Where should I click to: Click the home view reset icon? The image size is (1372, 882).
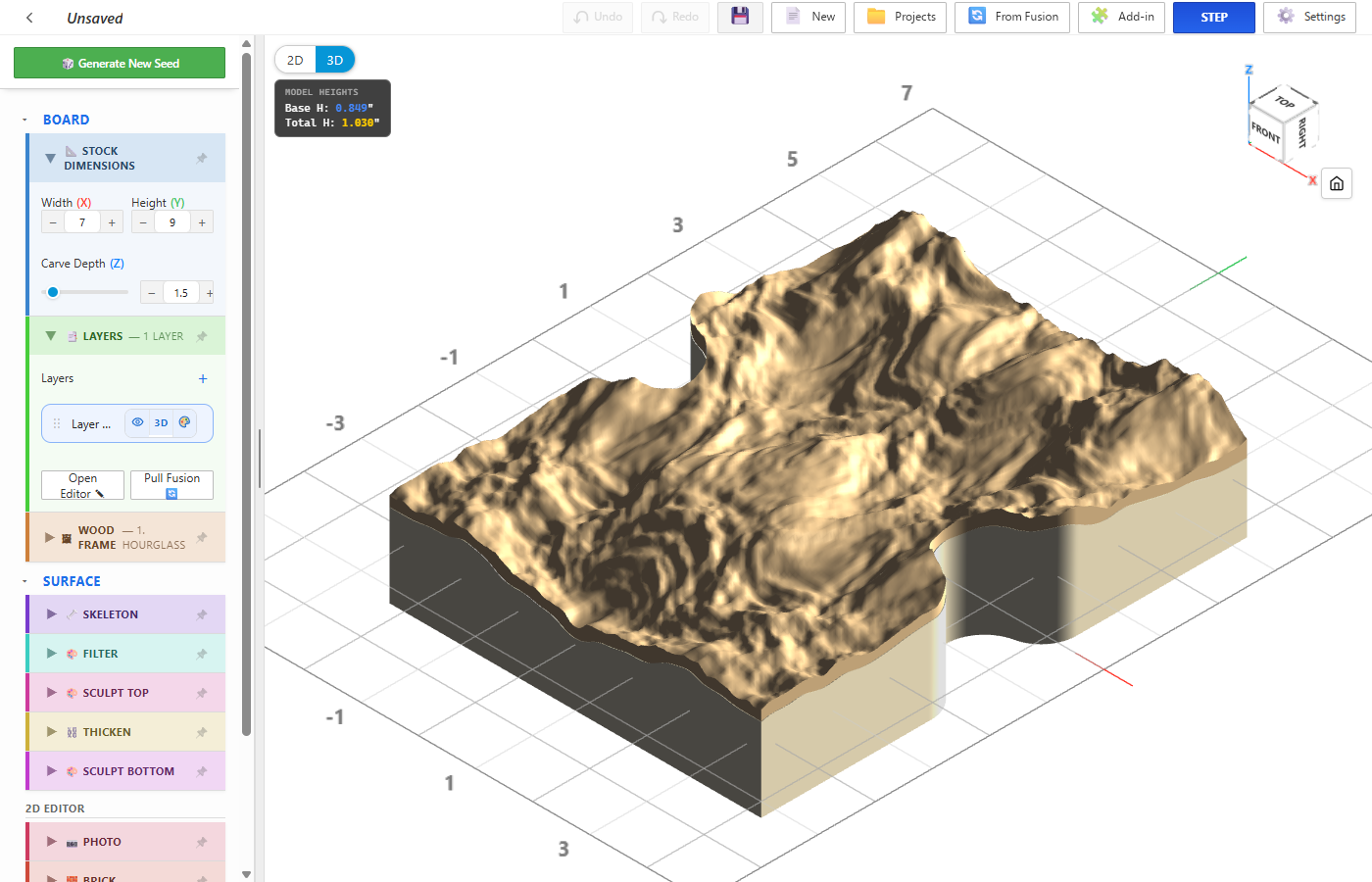click(1336, 183)
